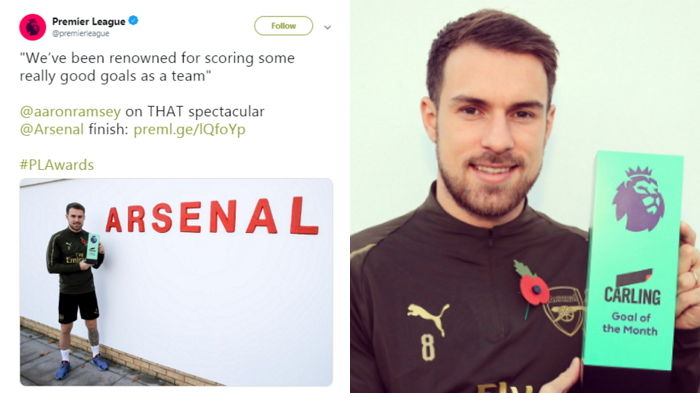700x393 pixels.
Task: Open the @premierleague handle link
Action: pos(80,33)
